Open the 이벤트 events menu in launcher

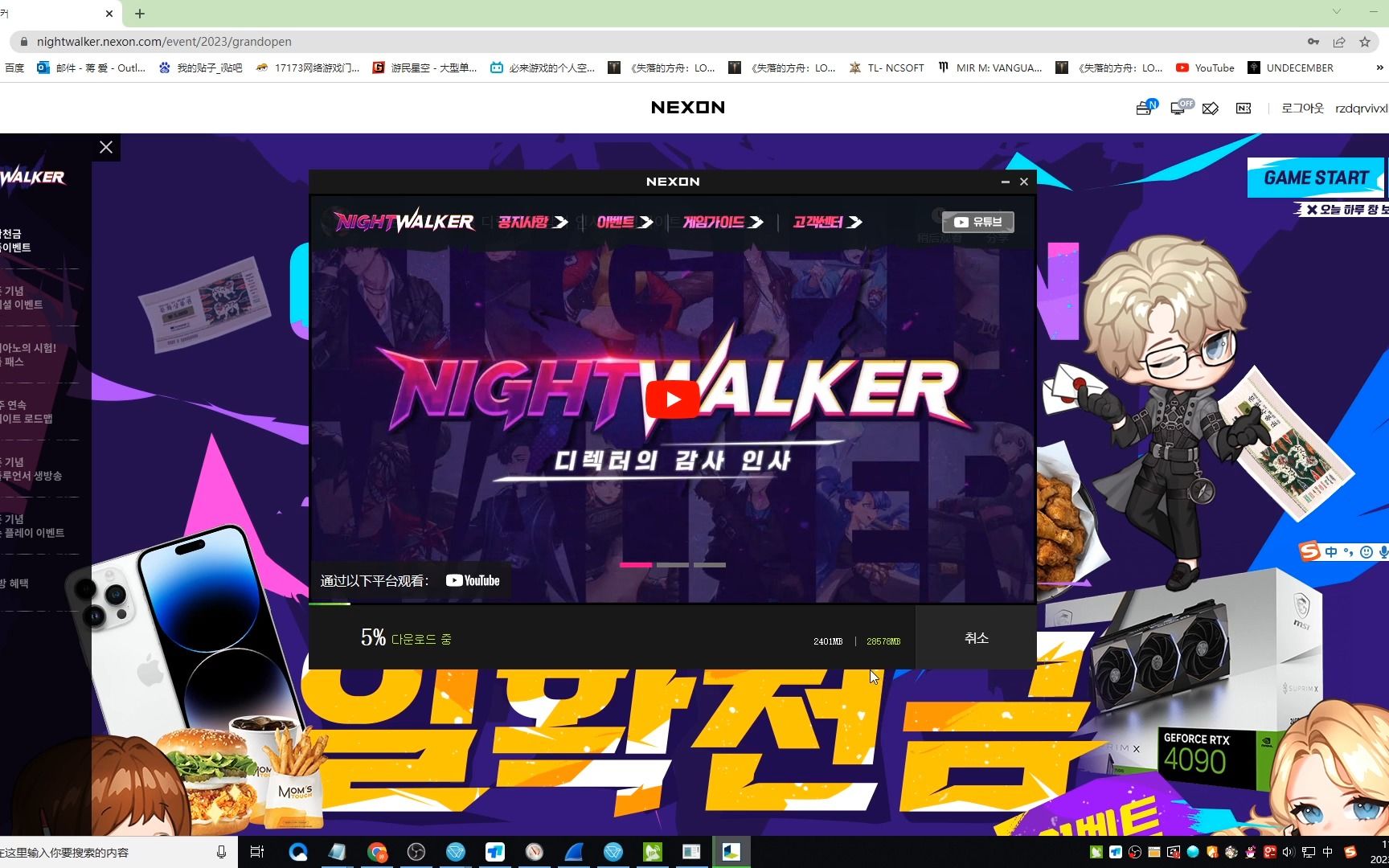pyautogui.click(x=625, y=222)
